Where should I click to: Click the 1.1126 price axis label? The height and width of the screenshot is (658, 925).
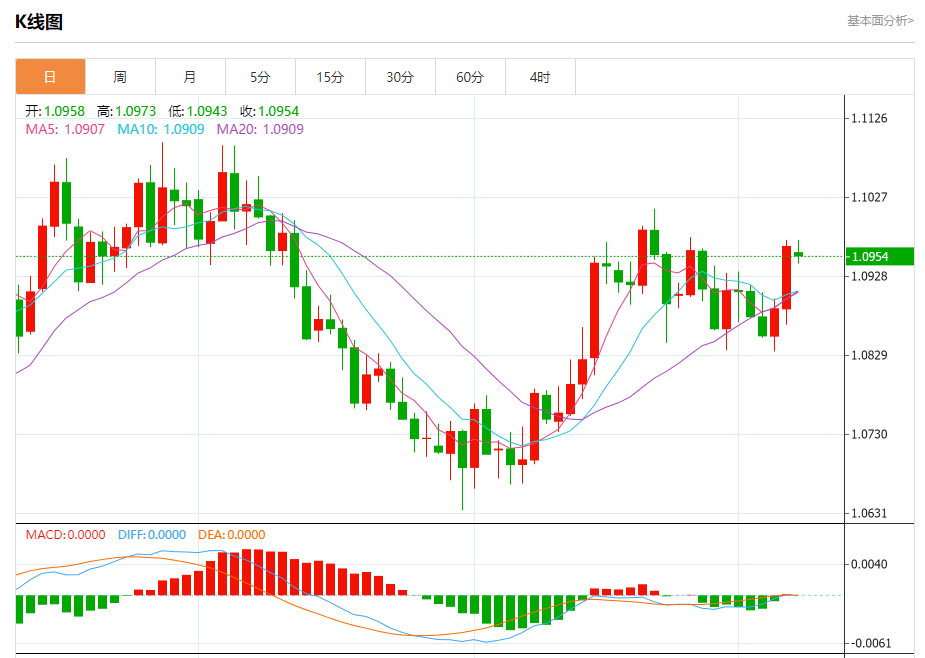coord(870,119)
